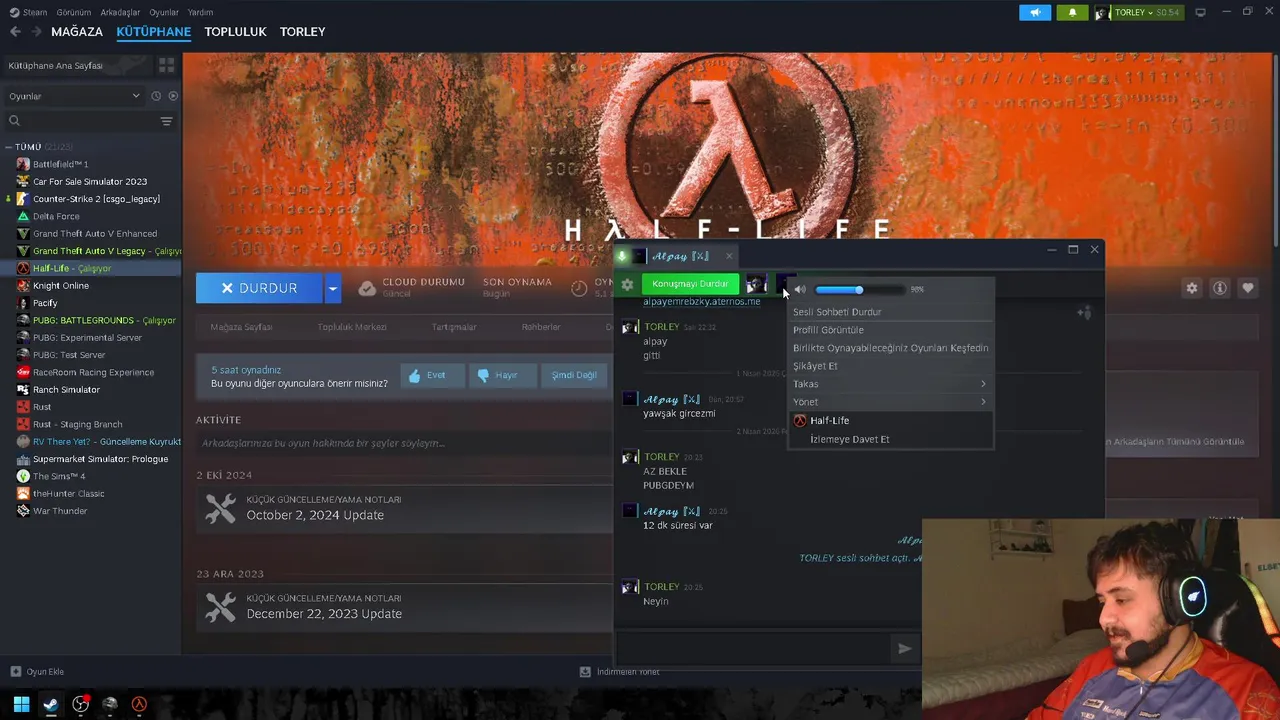The image size is (1280, 720).
Task: Click the TORLEY voice avatar in voice bar
Action: pos(757,285)
